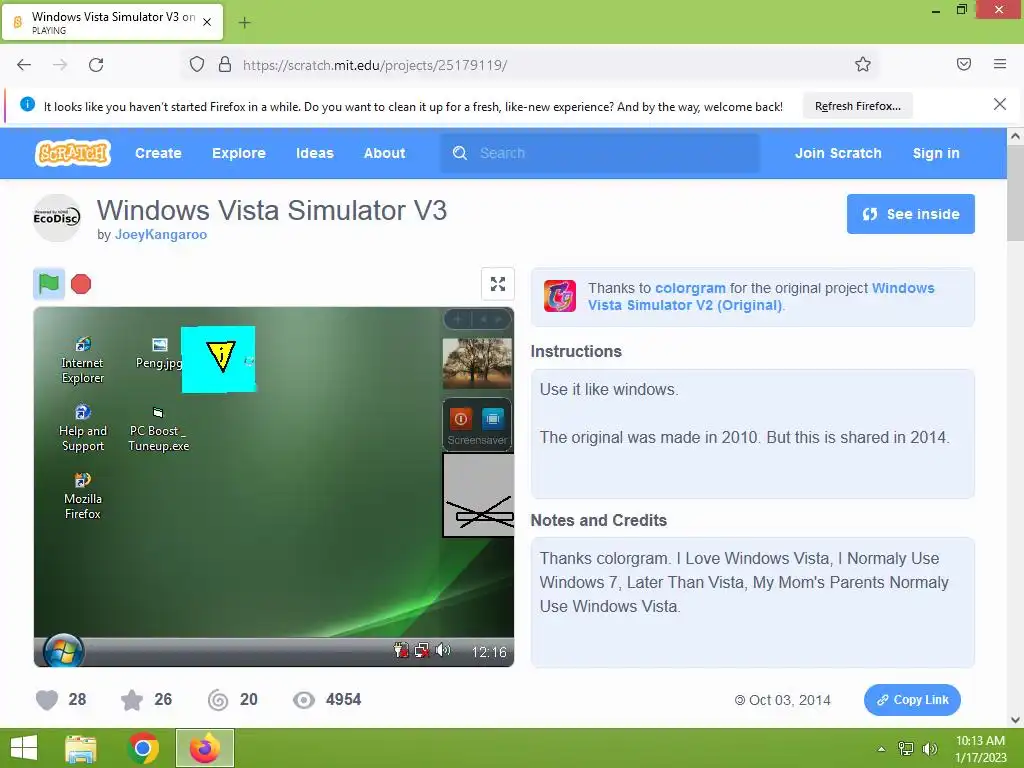Go back with the browser back arrow
Screen dimensions: 1024x768
pos(24,65)
